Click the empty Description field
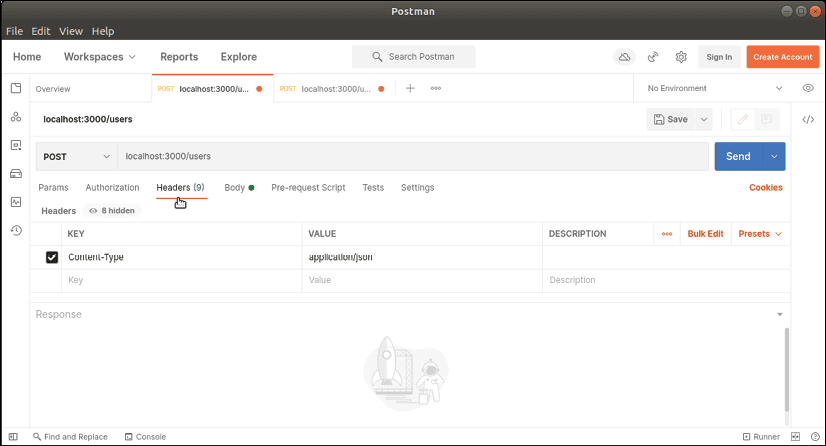This screenshot has height=446, width=826. (666, 280)
